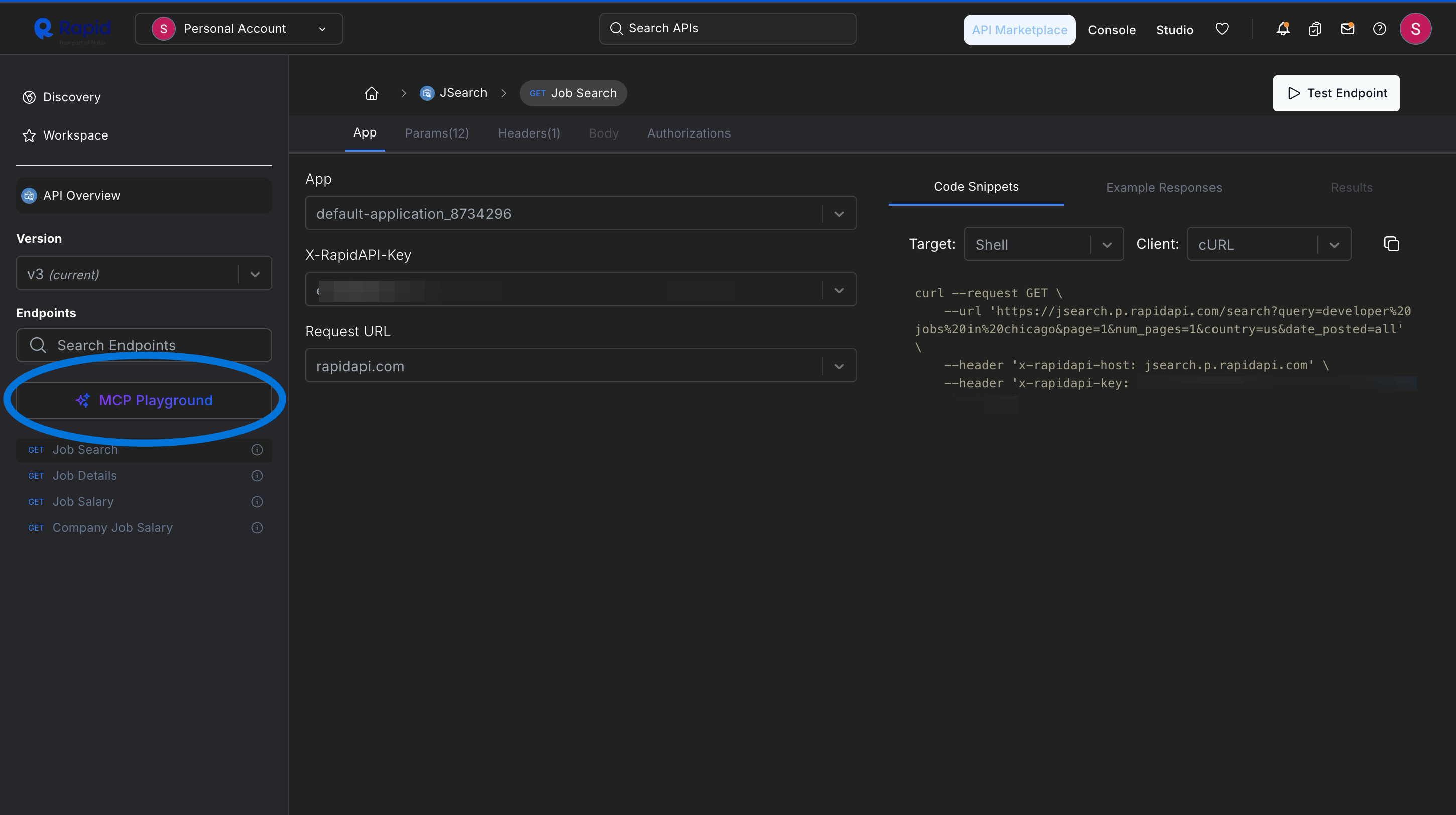This screenshot has height=815, width=1456.
Task: Switch to Example Responses tab
Action: [x=1163, y=188]
